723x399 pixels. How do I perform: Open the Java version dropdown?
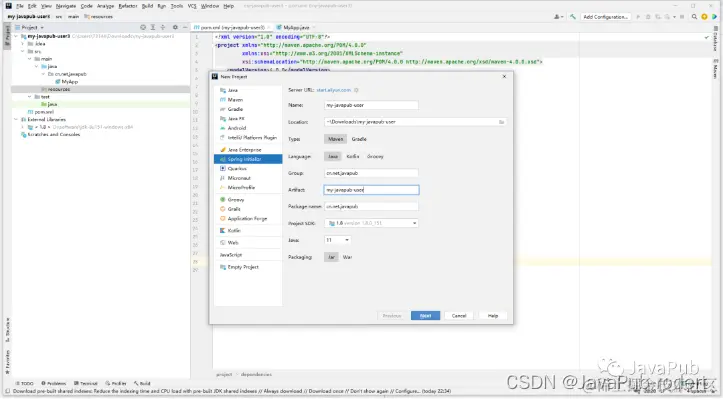point(338,240)
